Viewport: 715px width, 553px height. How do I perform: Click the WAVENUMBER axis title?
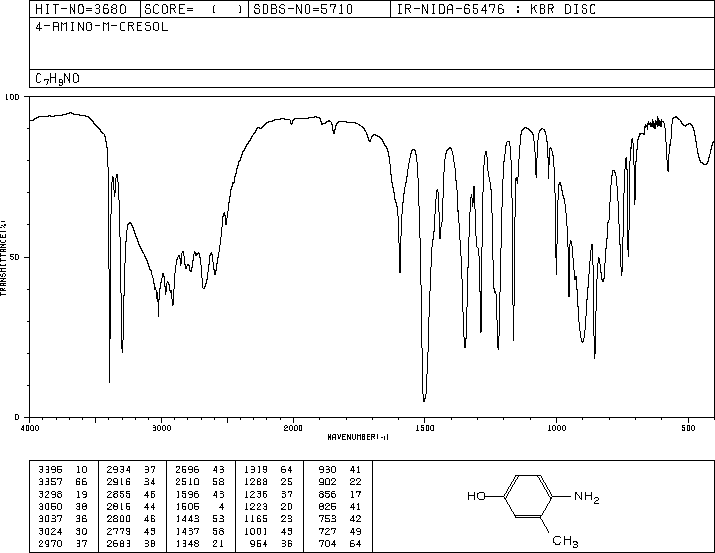(358, 437)
